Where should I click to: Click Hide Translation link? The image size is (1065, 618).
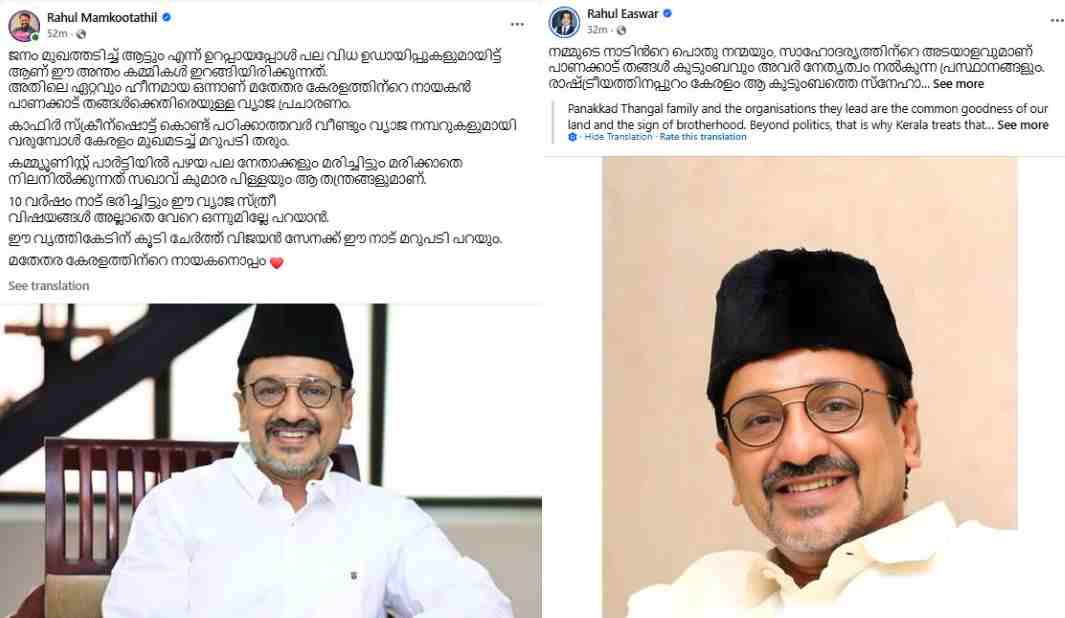618,137
